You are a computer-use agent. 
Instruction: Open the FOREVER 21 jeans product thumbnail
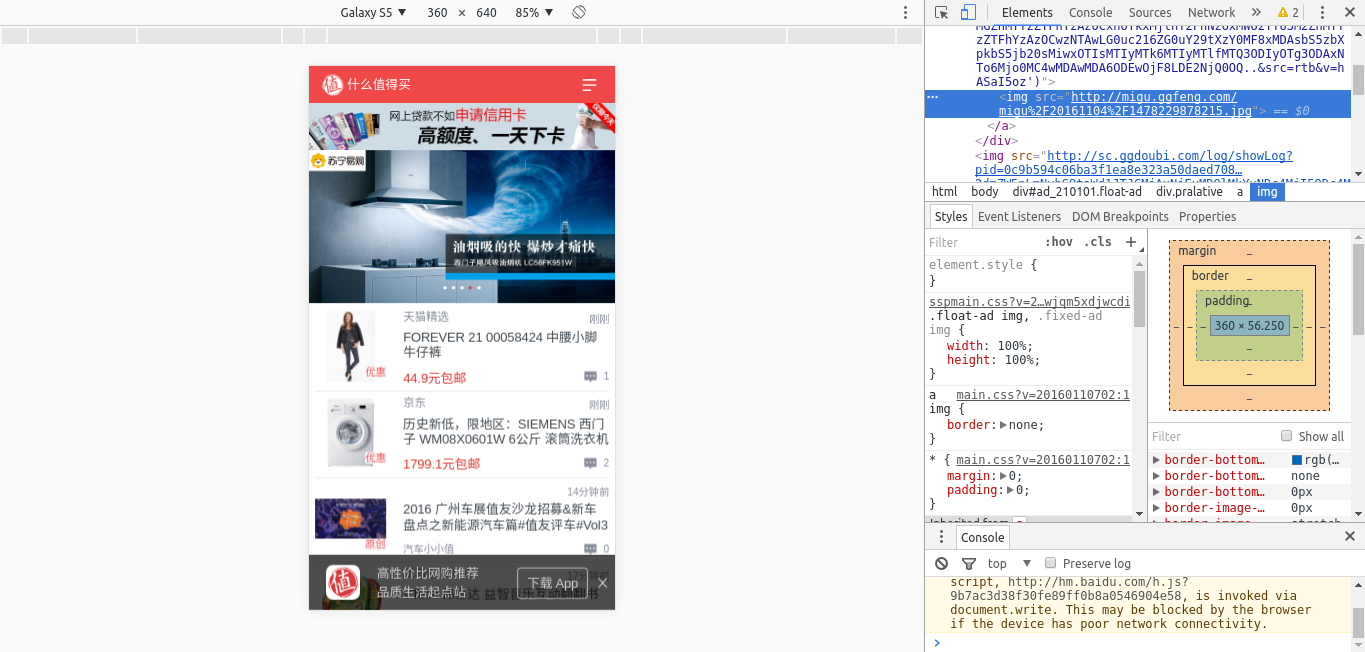tap(351, 346)
